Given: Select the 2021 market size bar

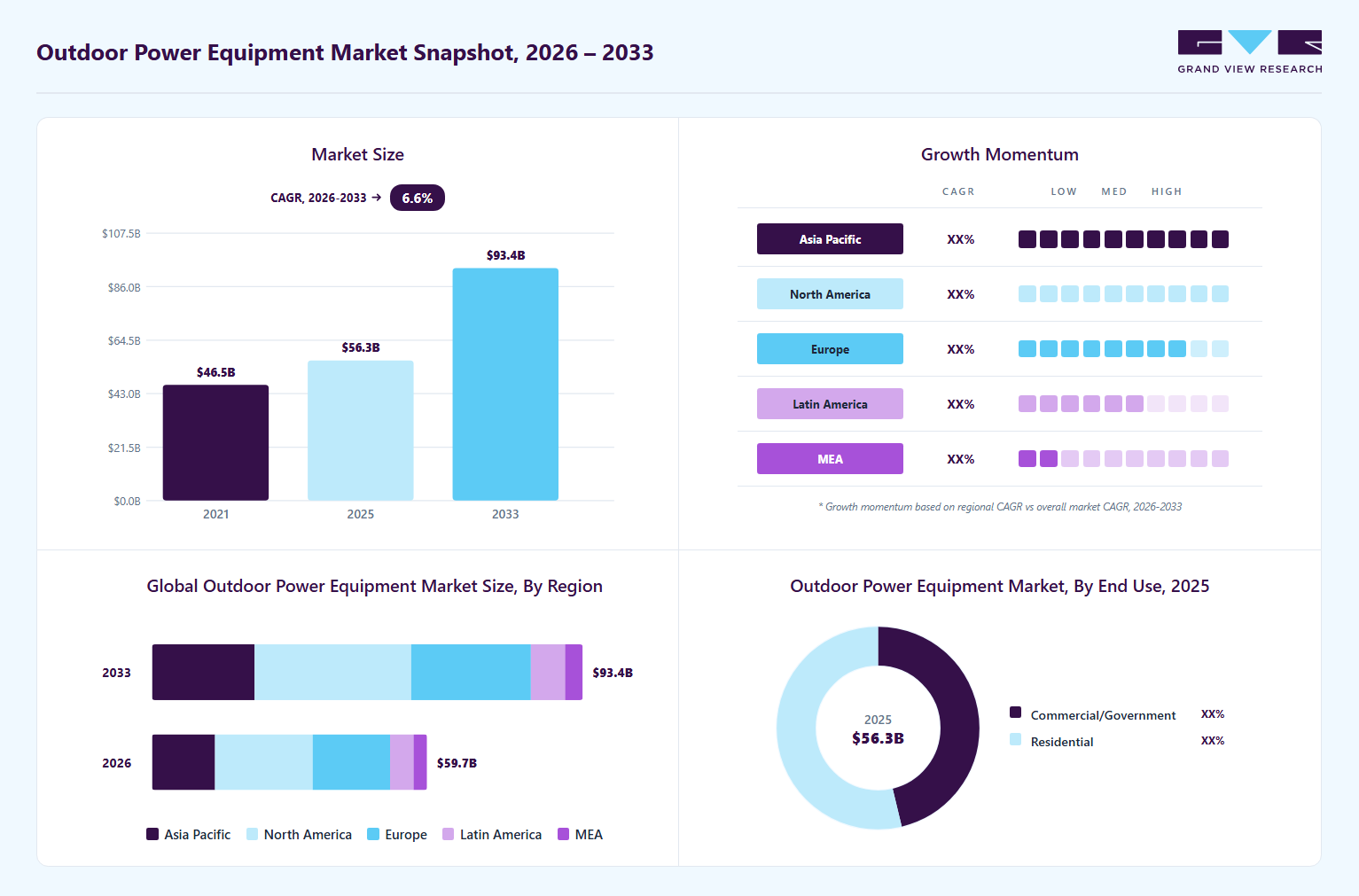Looking at the screenshot, I should point(215,442).
